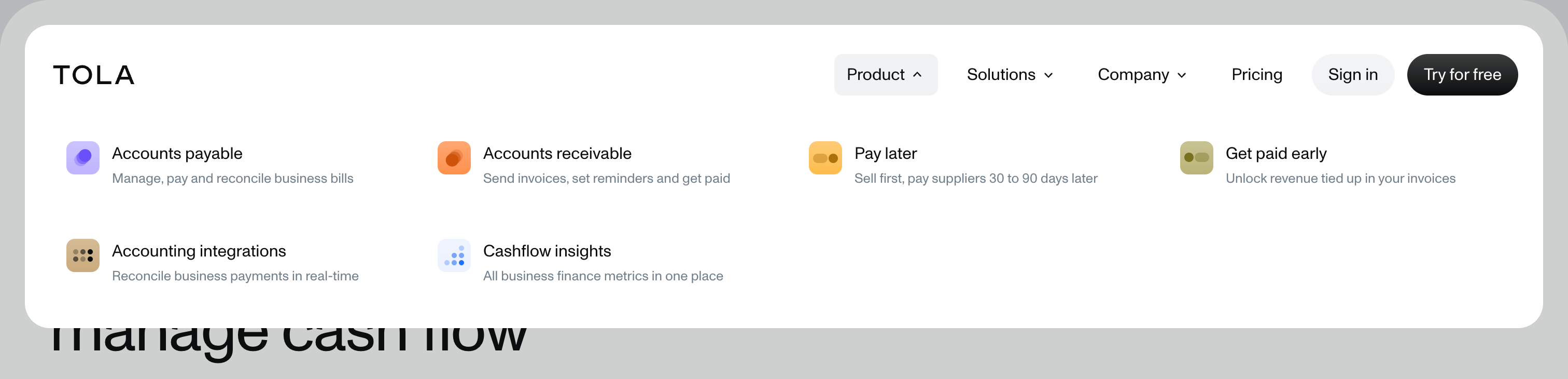This screenshot has width=1568, height=379.
Task: Open the Pricing page
Action: point(1256,74)
